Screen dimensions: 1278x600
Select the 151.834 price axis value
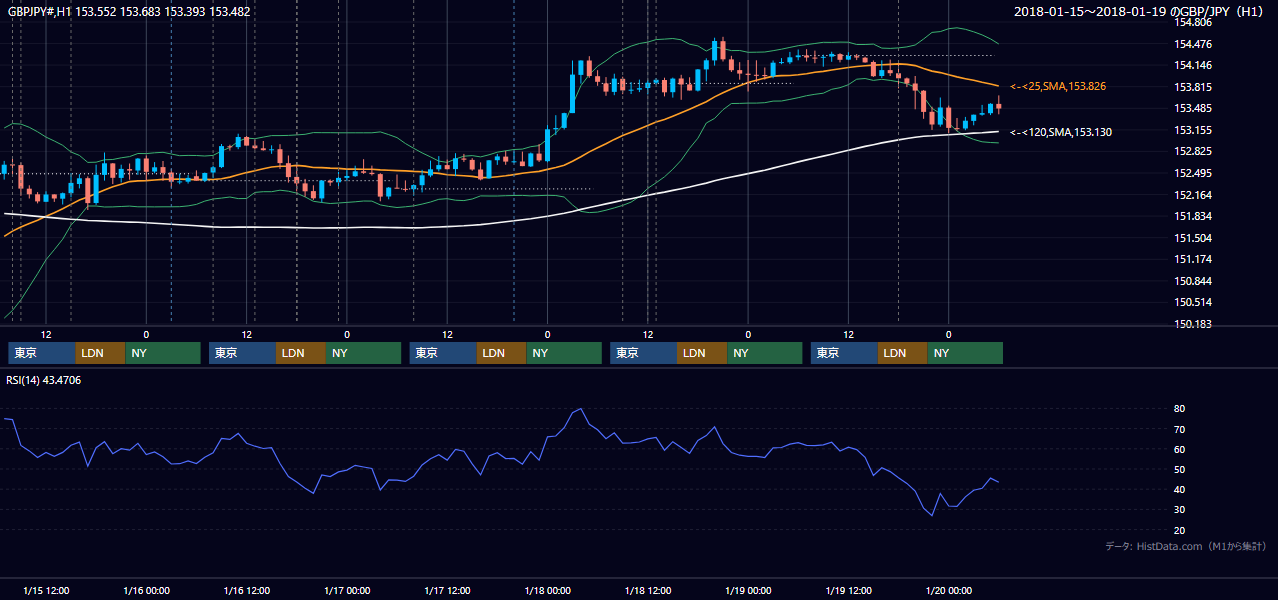pyautogui.click(x=1194, y=216)
